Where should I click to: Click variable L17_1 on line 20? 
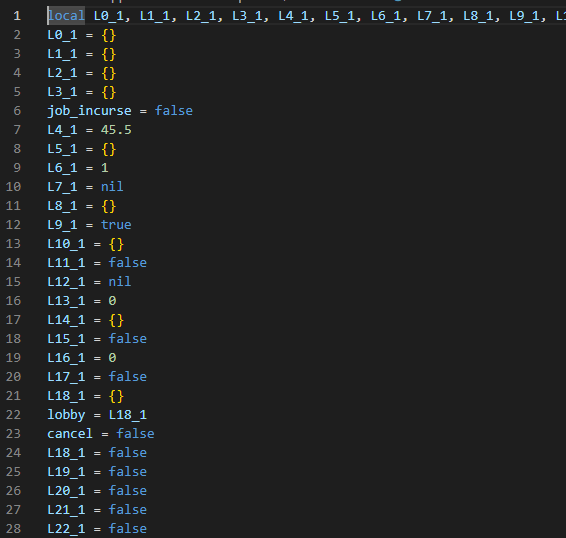click(x=66, y=377)
